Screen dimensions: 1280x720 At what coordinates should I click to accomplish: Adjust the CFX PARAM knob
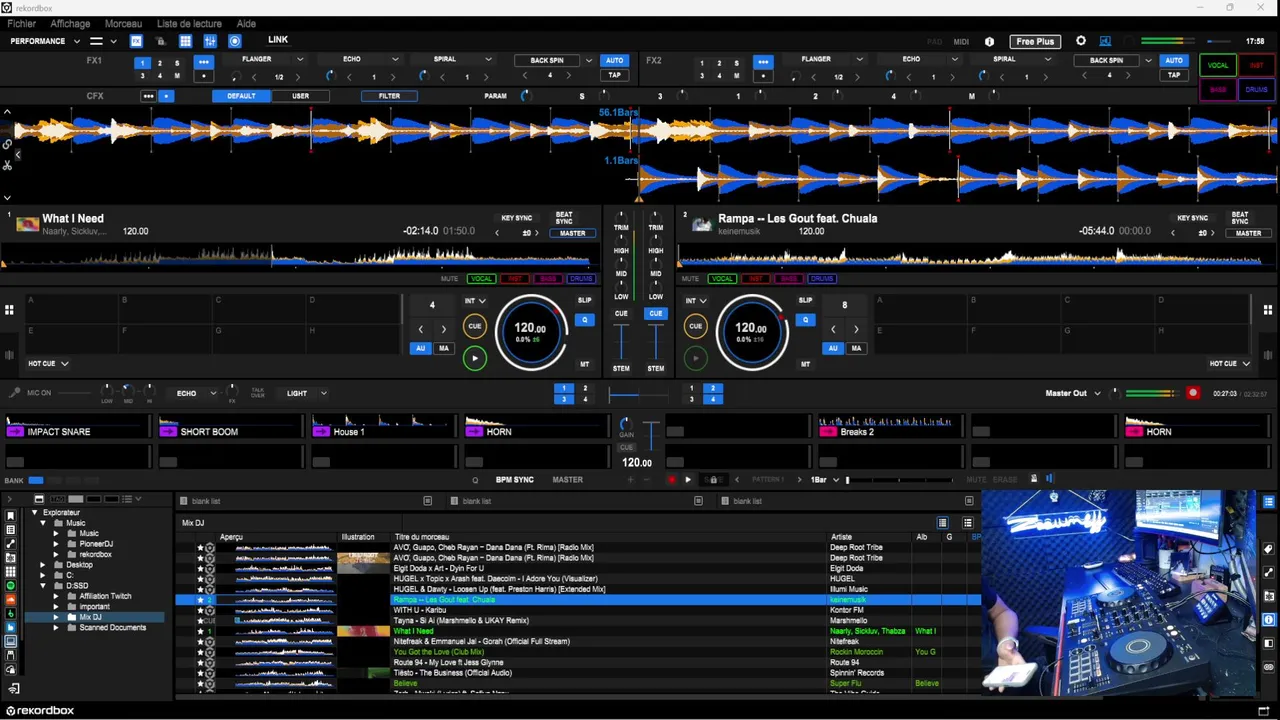(525, 96)
